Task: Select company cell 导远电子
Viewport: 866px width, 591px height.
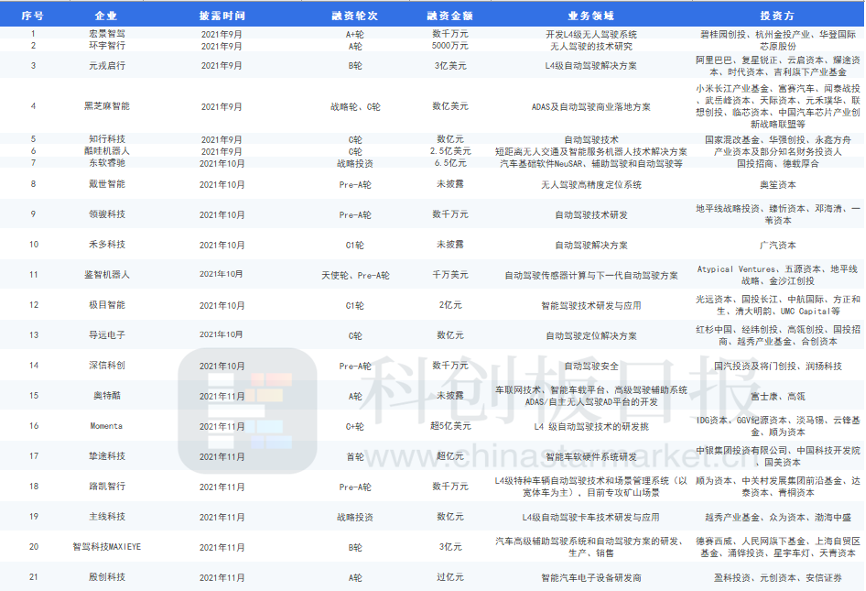Action: pyautogui.click(x=107, y=335)
